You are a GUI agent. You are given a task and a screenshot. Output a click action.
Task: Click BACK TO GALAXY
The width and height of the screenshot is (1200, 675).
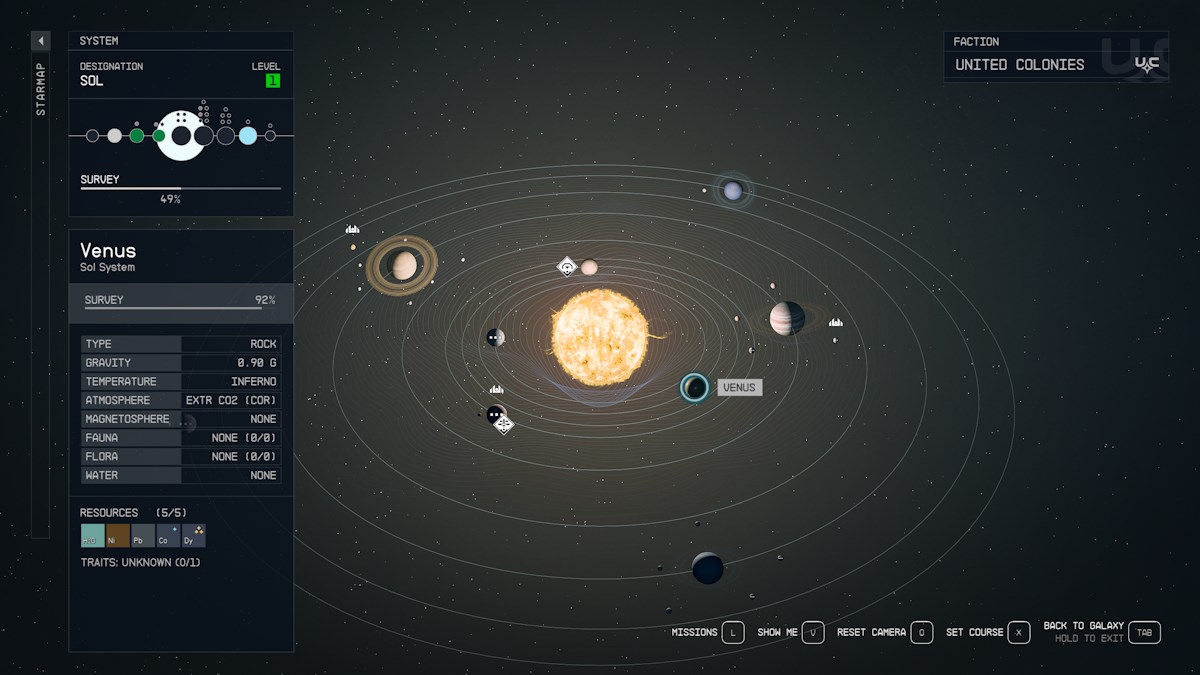click(x=1082, y=626)
